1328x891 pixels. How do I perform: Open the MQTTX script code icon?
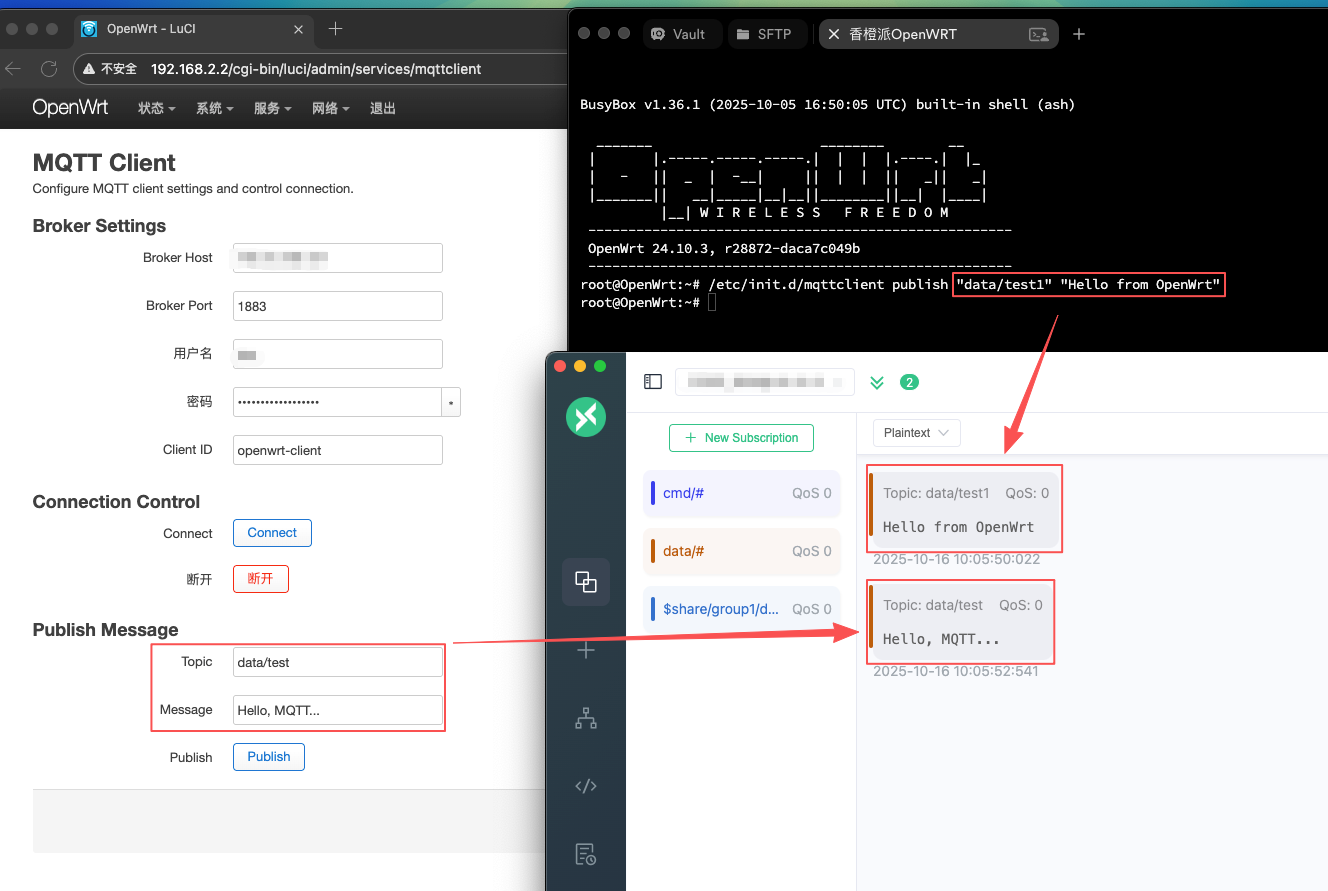[586, 786]
